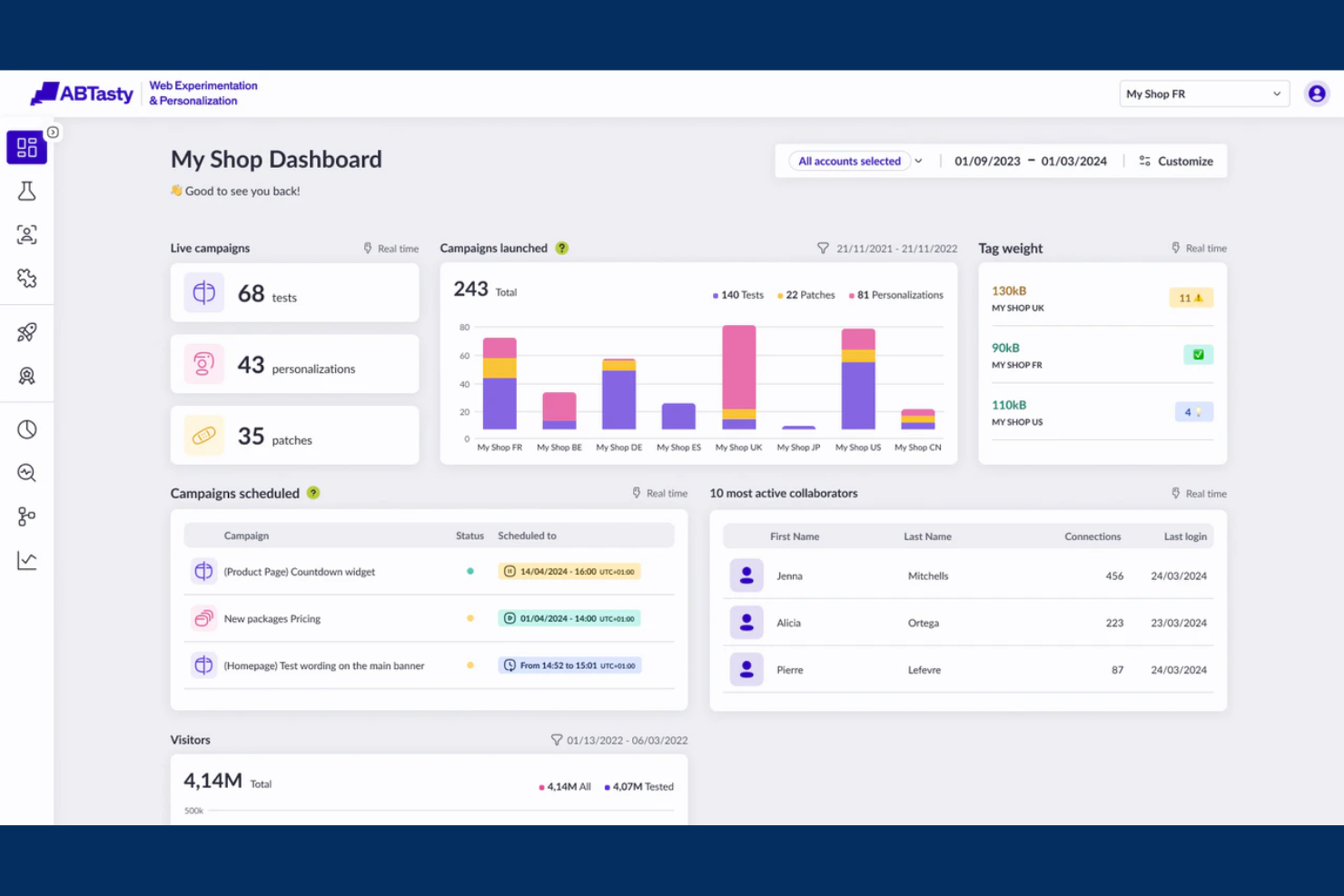Open the All accounts selected dropdown
The image size is (1344, 896).
(858, 161)
